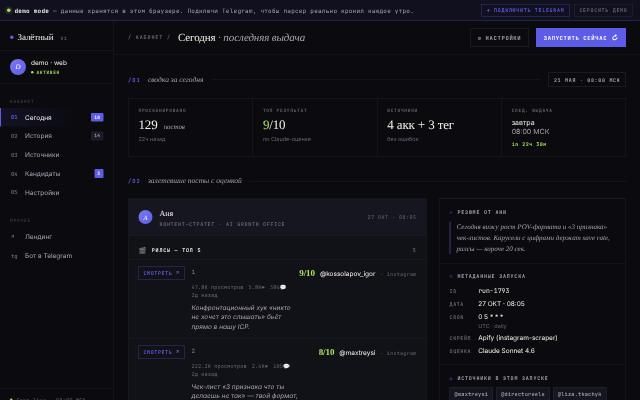Click the Запустить сейчас button
Image resolution: width=640 pixels, height=400 pixels.
[x=580, y=38]
